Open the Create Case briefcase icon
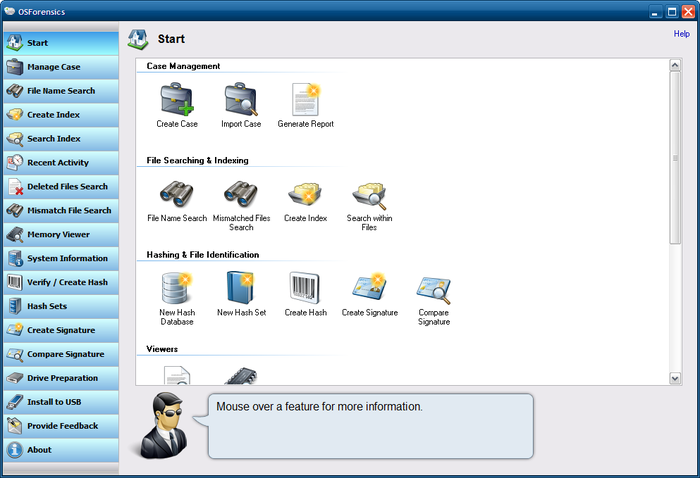 tap(177, 99)
